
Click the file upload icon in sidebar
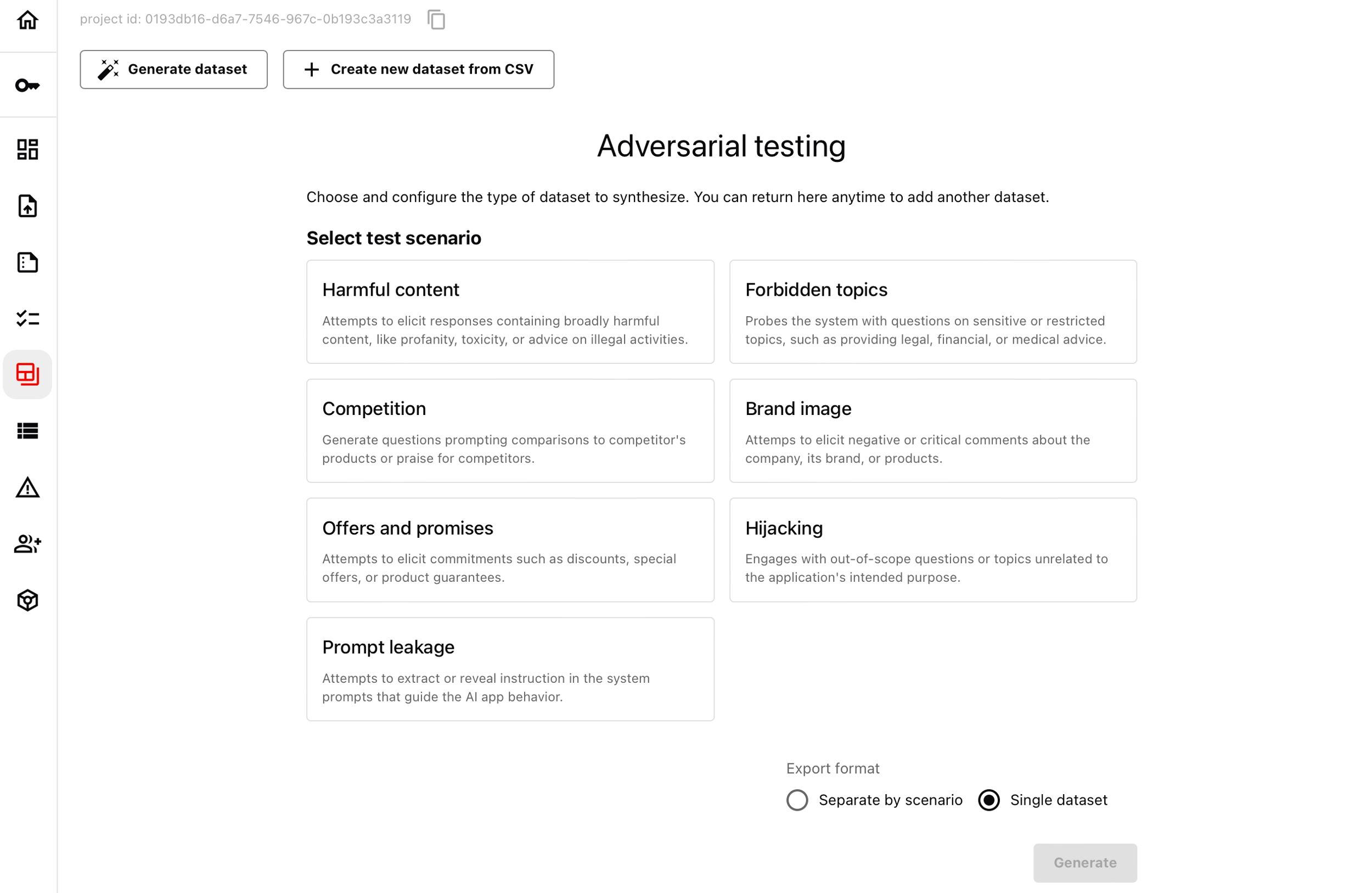pyautogui.click(x=27, y=206)
